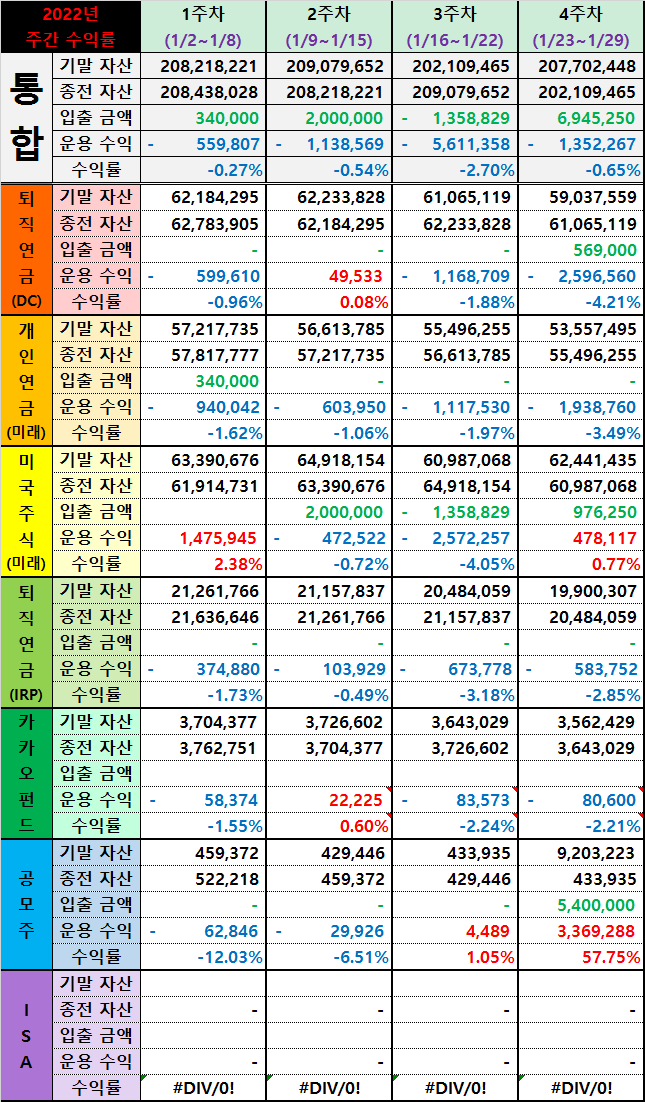Viewport: 645px width, 1102px height.
Task: Click 카카오펀드 수익률 cell showing -1.55%
Action: click(x=204, y=826)
